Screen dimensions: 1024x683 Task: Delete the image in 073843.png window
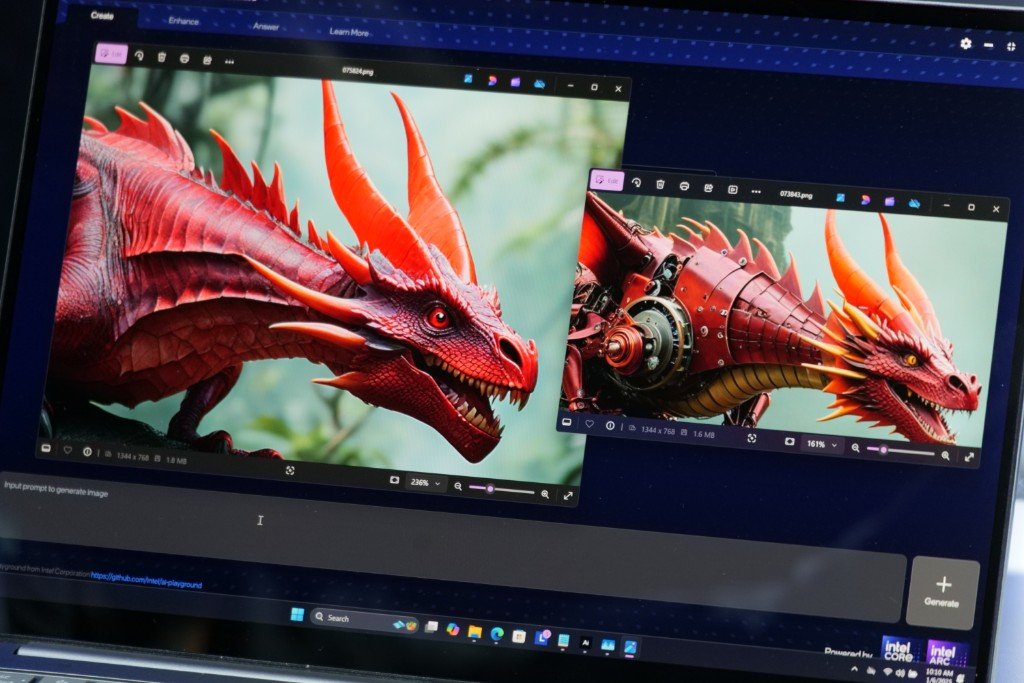(x=660, y=185)
